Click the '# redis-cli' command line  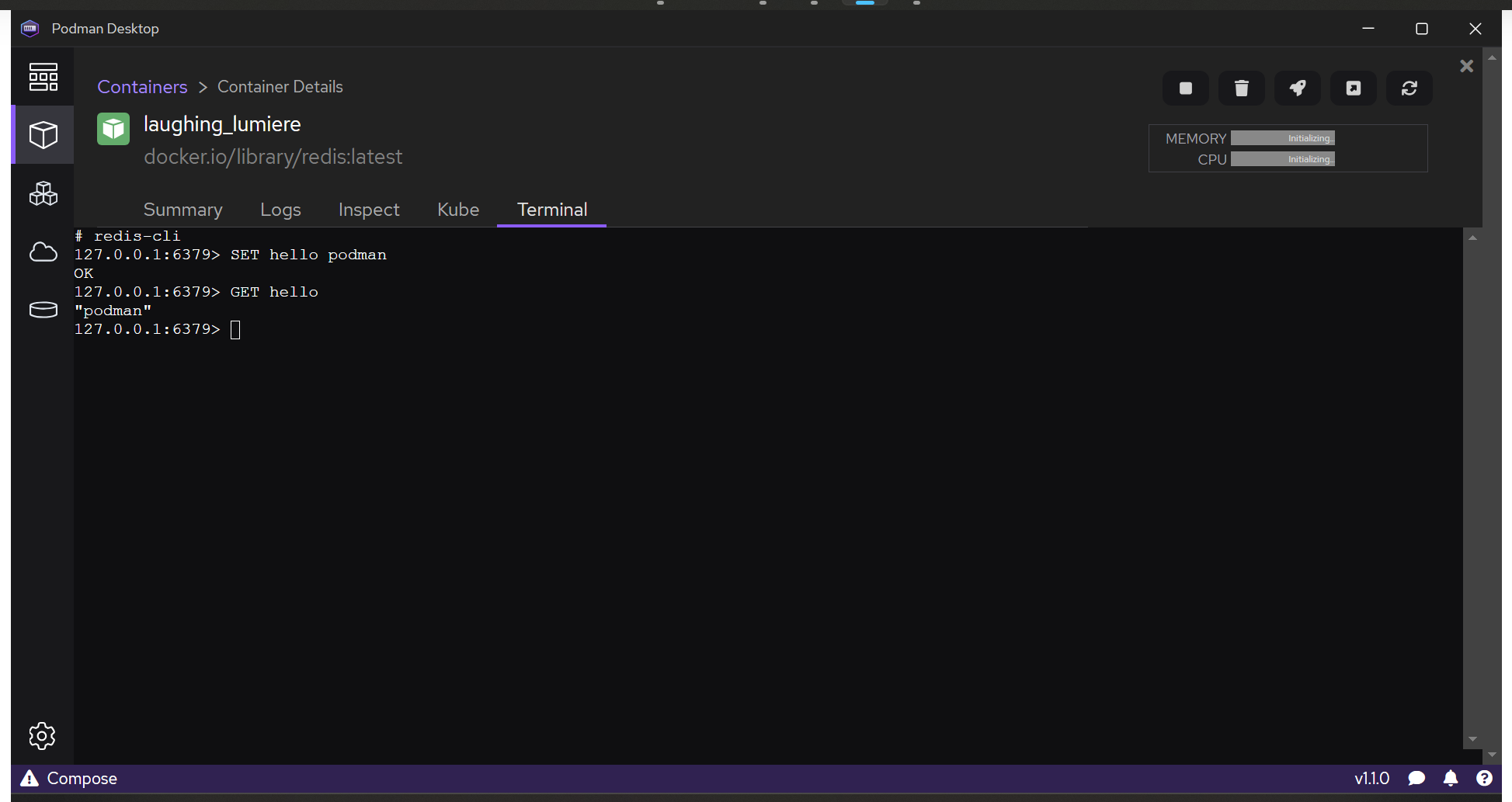pyautogui.click(x=127, y=236)
